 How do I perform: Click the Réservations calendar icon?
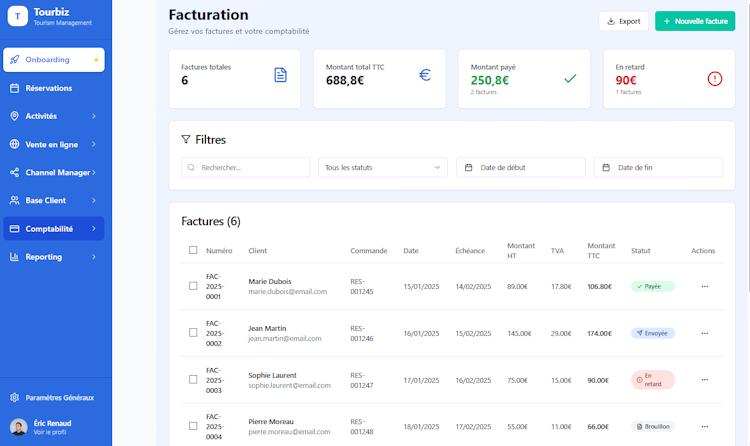pyautogui.click(x=15, y=88)
